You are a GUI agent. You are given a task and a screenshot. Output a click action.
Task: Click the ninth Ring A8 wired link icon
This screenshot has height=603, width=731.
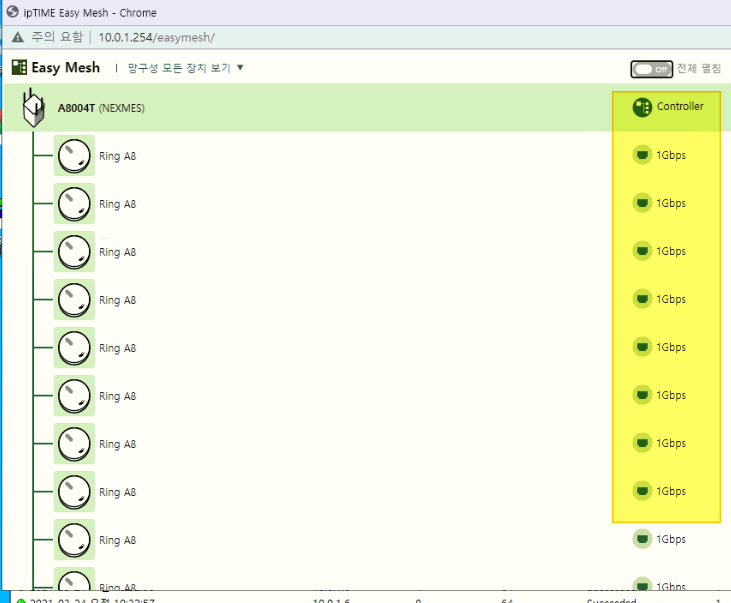point(642,539)
